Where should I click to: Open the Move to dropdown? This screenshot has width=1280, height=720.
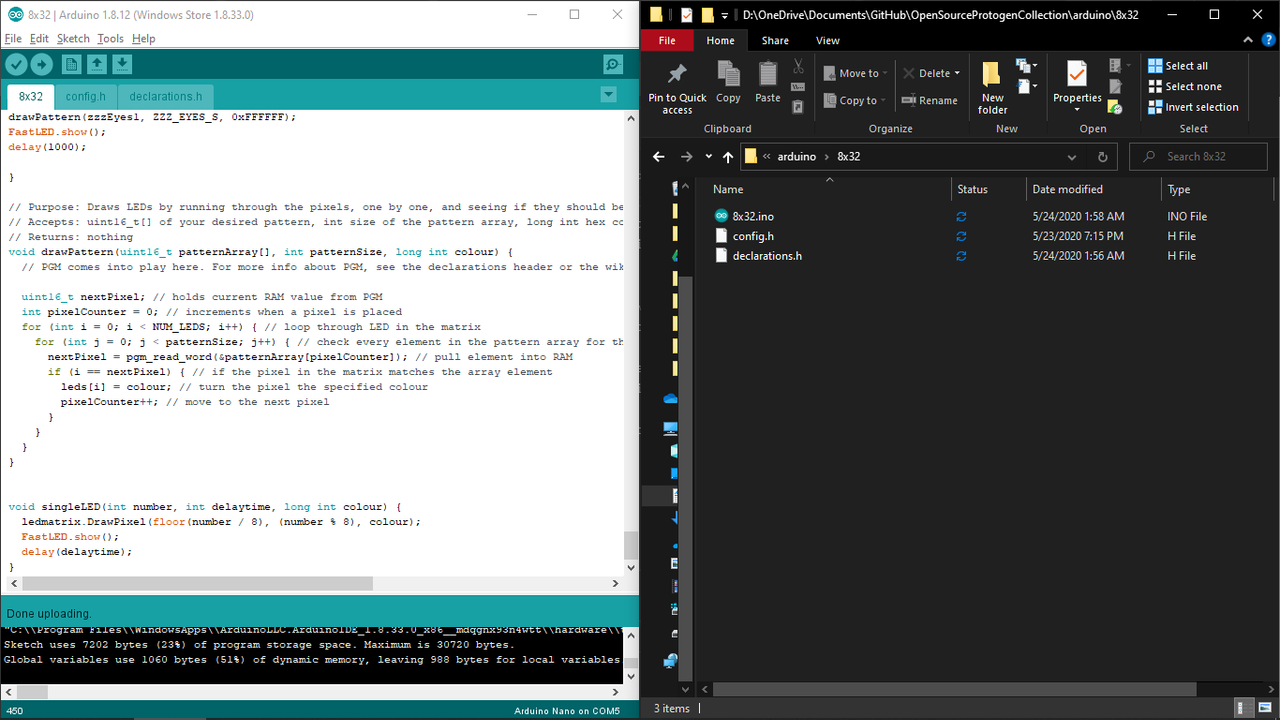pos(855,72)
